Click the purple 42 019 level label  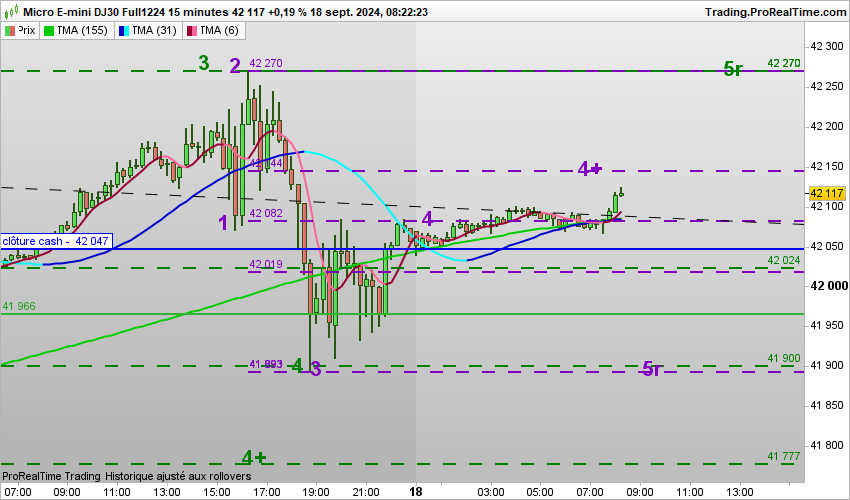[266, 264]
